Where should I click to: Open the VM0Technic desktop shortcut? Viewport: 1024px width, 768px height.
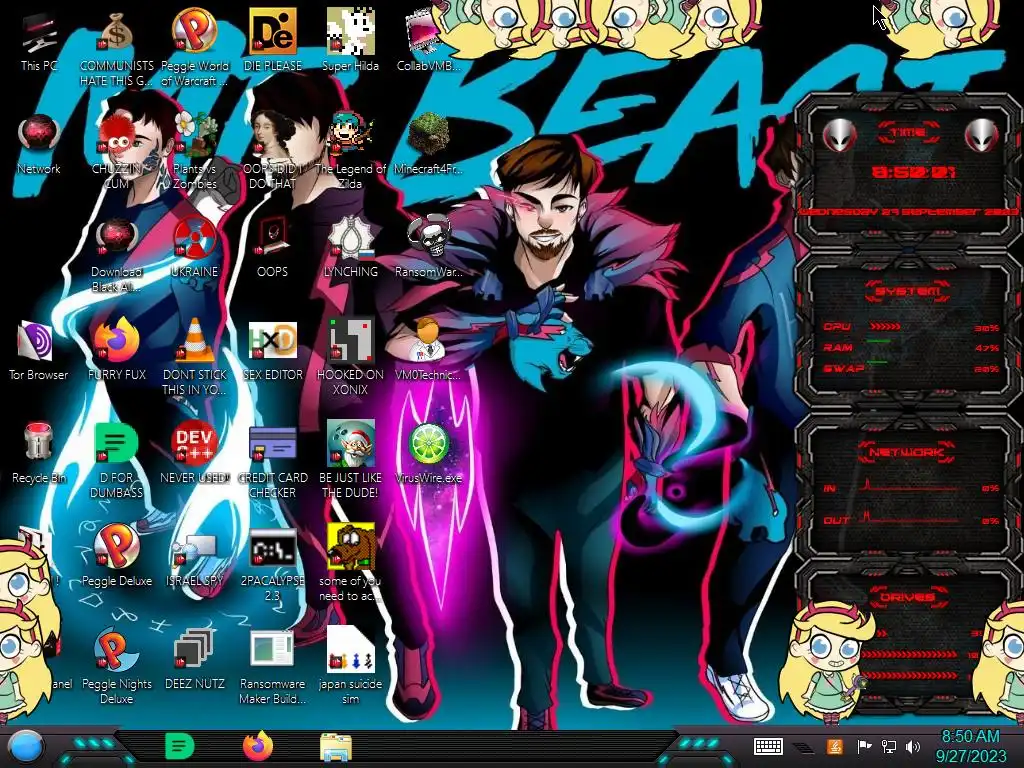[428, 351]
